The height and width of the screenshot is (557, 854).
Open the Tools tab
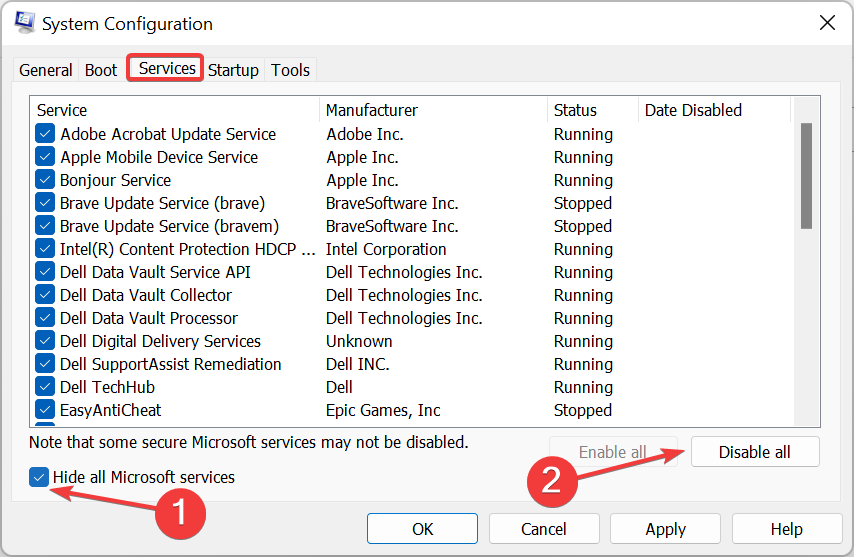pos(290,70)
